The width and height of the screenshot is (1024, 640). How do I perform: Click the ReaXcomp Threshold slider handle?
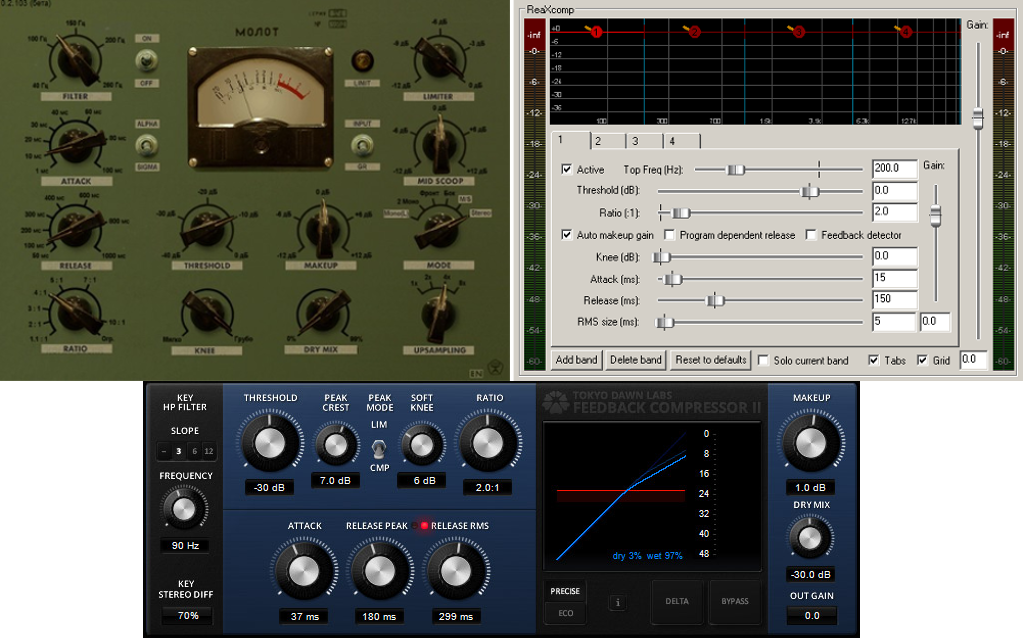pyautogui.click(x=810, y=191)
